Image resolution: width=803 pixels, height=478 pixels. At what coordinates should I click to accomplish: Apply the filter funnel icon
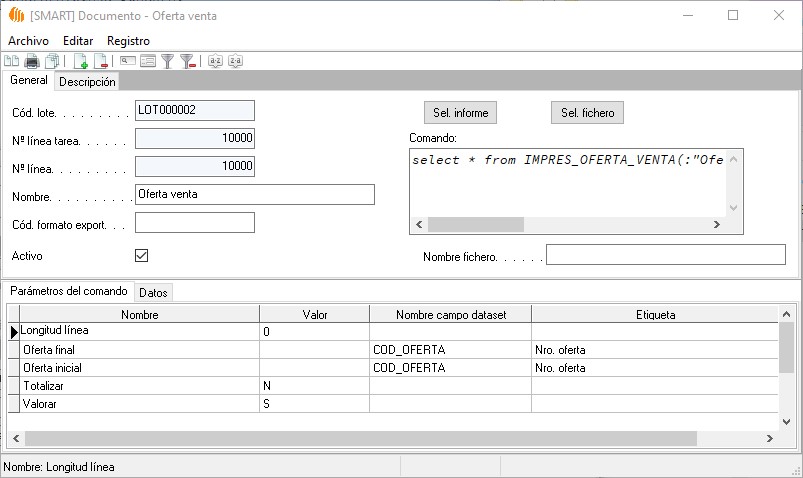pyautogui.click(x=168, y=61)
